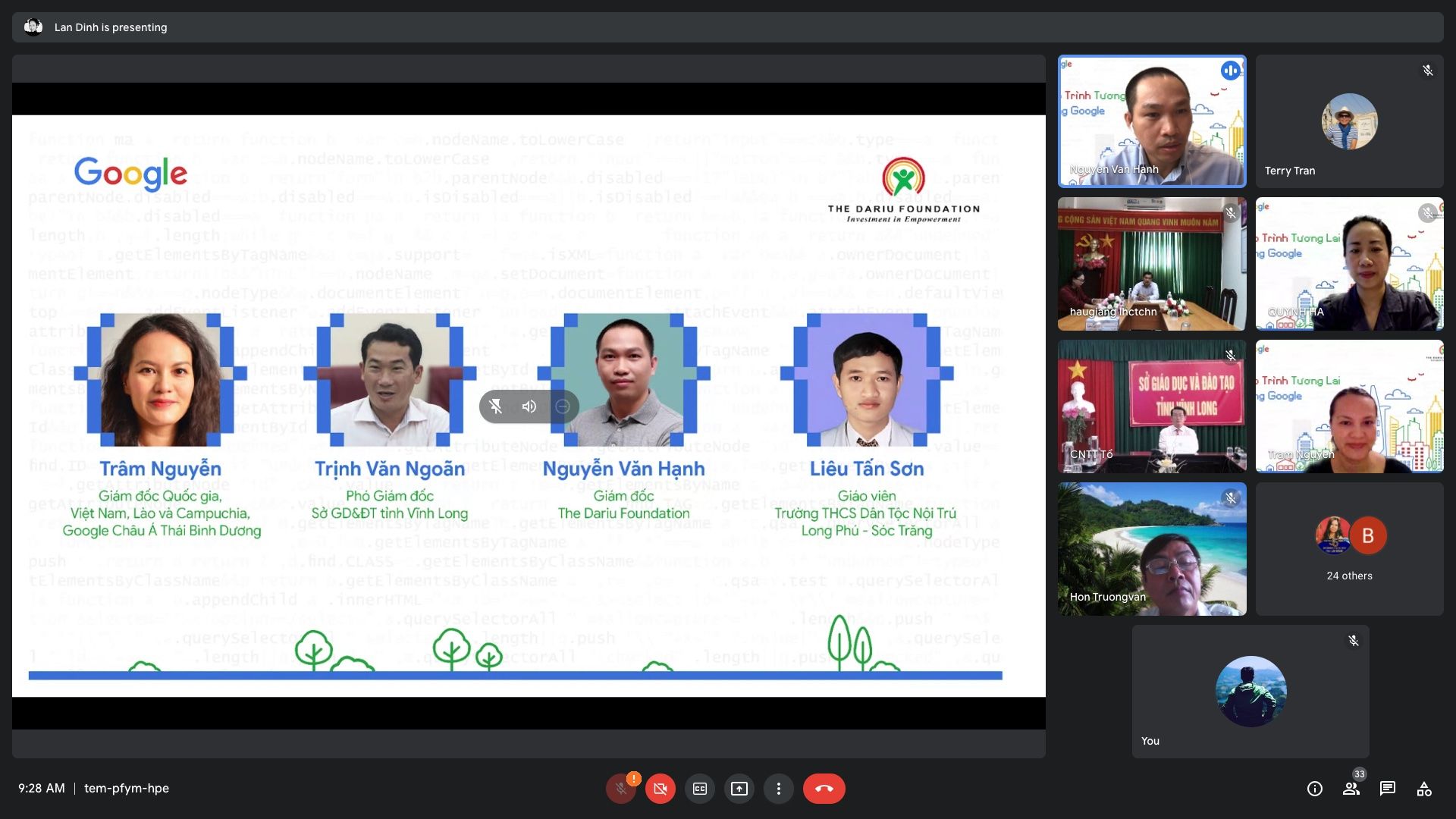1456x819 pixels.
Task: Click participant count badge 33
Action: coord(1360,775)
